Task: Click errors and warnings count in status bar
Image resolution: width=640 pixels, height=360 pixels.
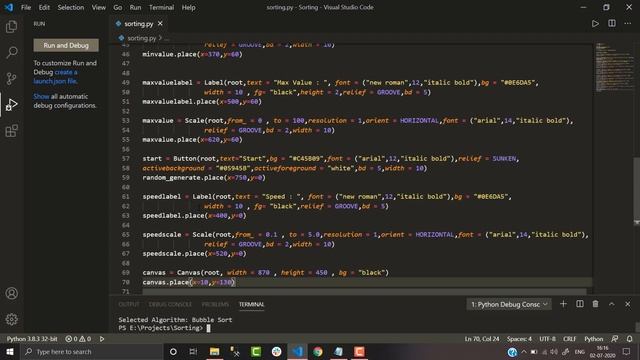Action: pos(78,339)
